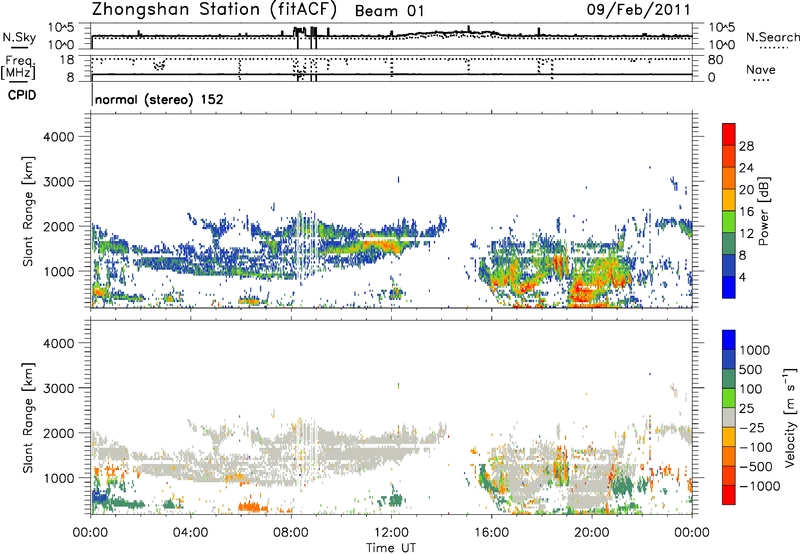
Task: Click the Power [dB] colorbar label
Action: pos(763,211)
